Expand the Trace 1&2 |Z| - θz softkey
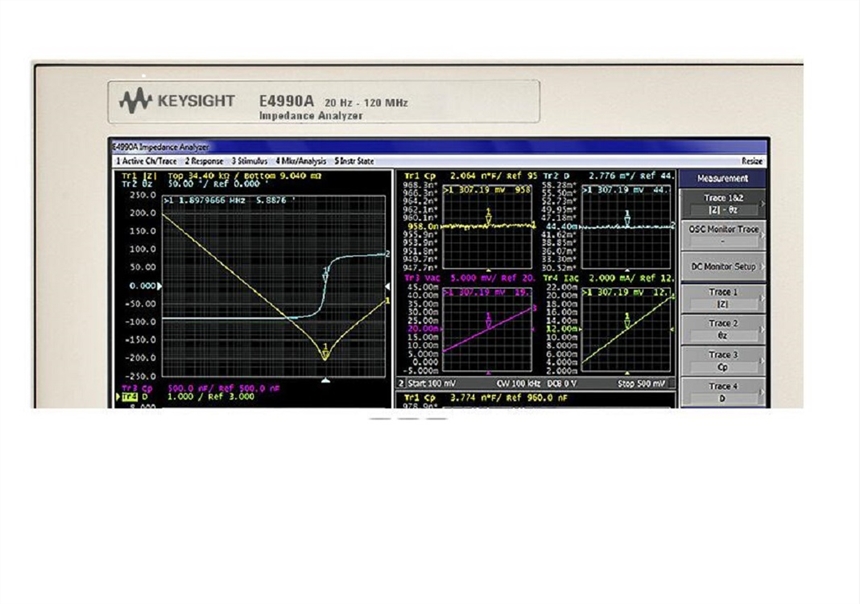860x604 pixels. [722, 203]
